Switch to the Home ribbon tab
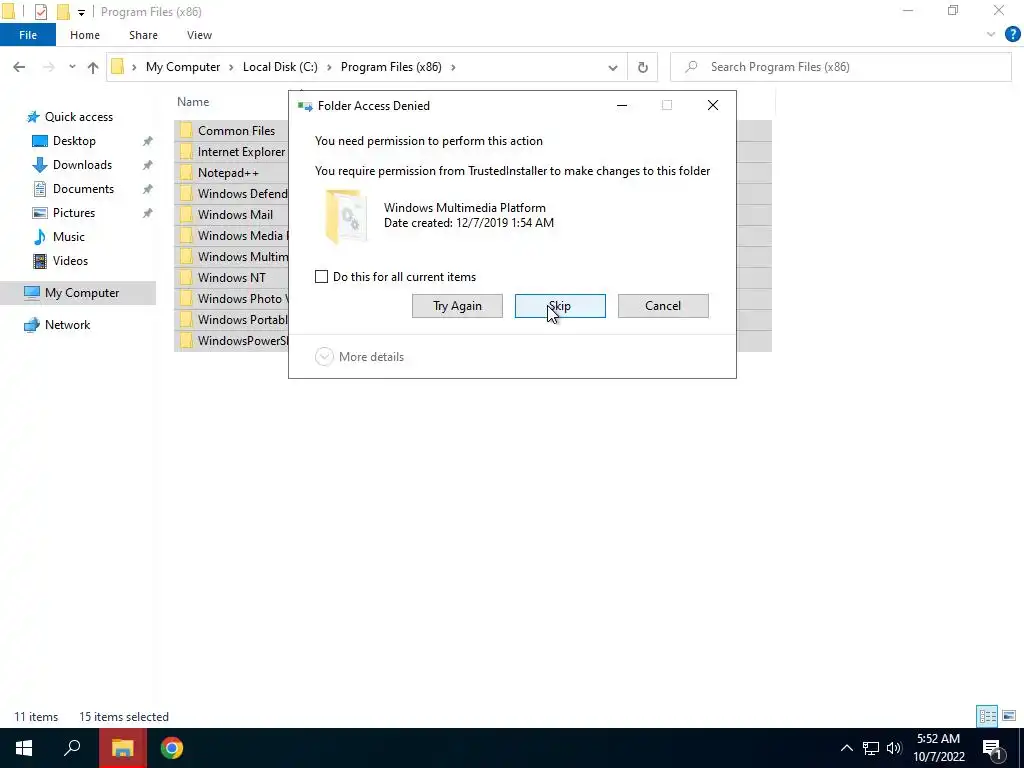1024x768 pixels. point(85,35)
